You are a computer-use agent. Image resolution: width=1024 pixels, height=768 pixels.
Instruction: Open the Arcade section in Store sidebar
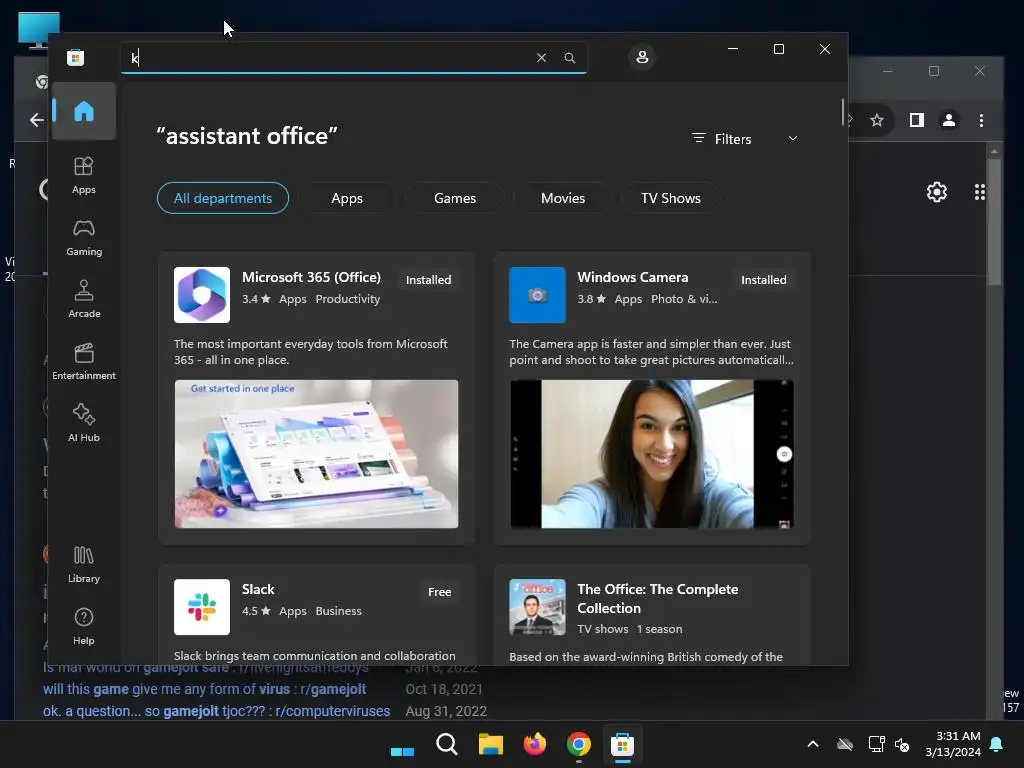pos(84,299)
